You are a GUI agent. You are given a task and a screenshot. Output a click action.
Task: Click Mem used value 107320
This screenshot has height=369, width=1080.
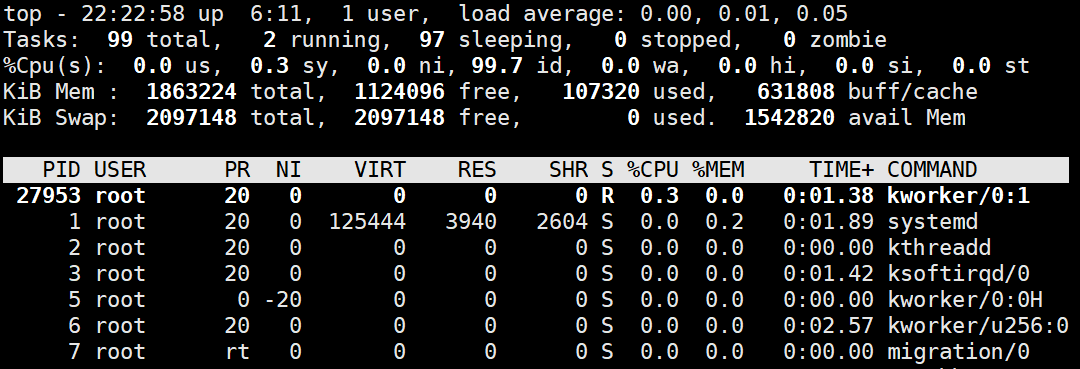click(601, 92)
